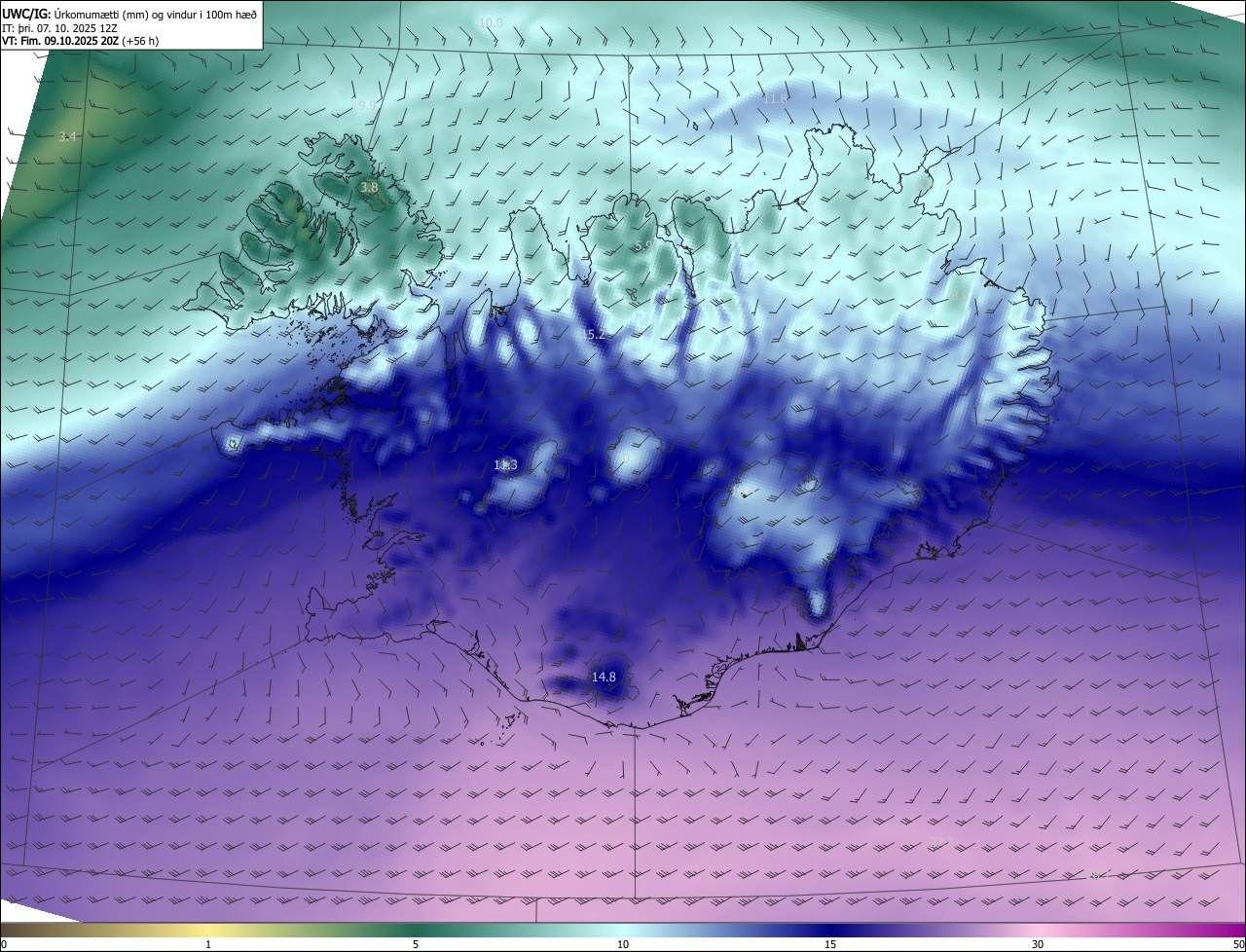Click the legend tick labeled 30
Viewport: 1246px width, 952px height.
pyautogui.click(x=1038, y=944)
